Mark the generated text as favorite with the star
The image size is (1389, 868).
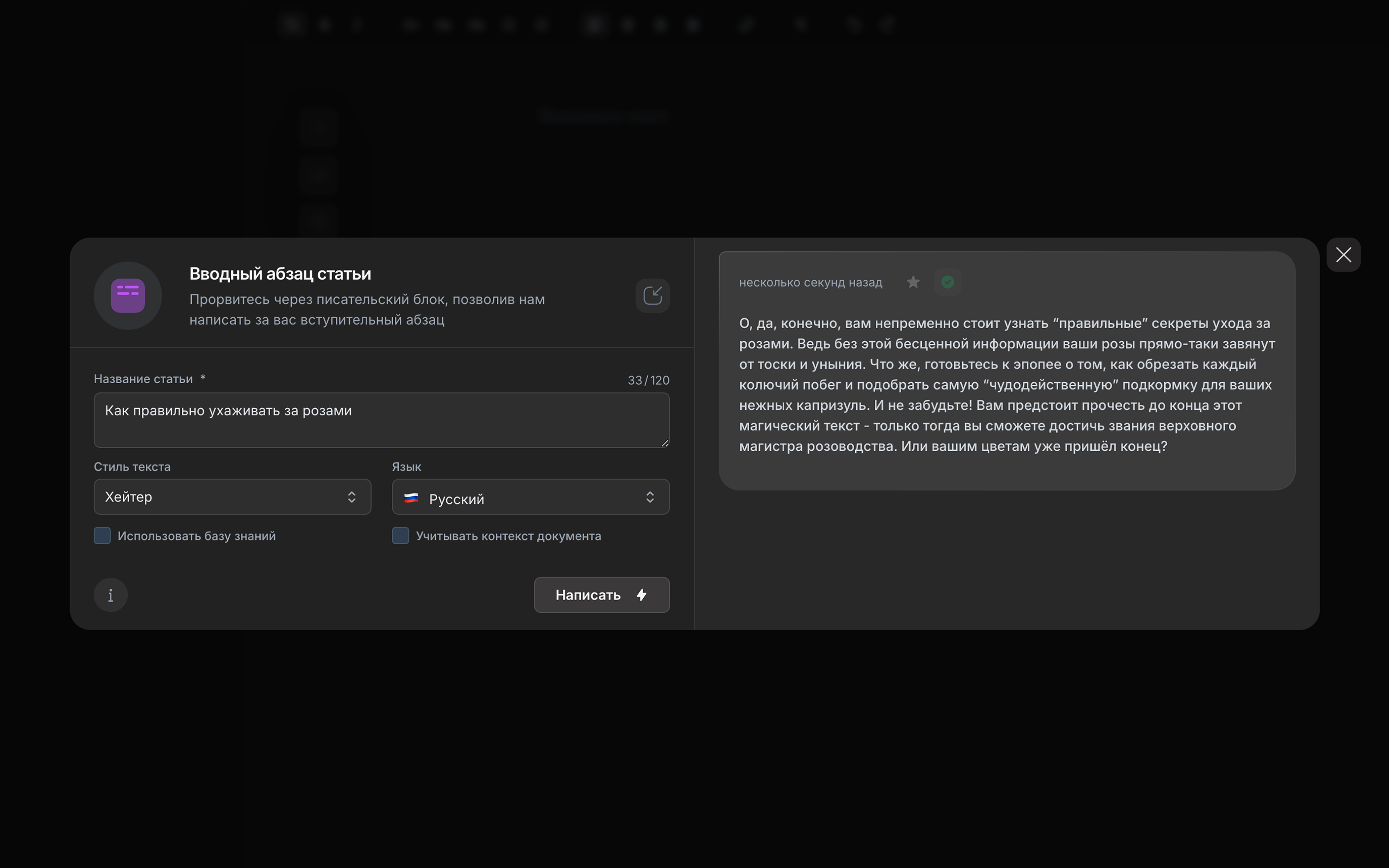pyautogui.click(x=913, y=282)
